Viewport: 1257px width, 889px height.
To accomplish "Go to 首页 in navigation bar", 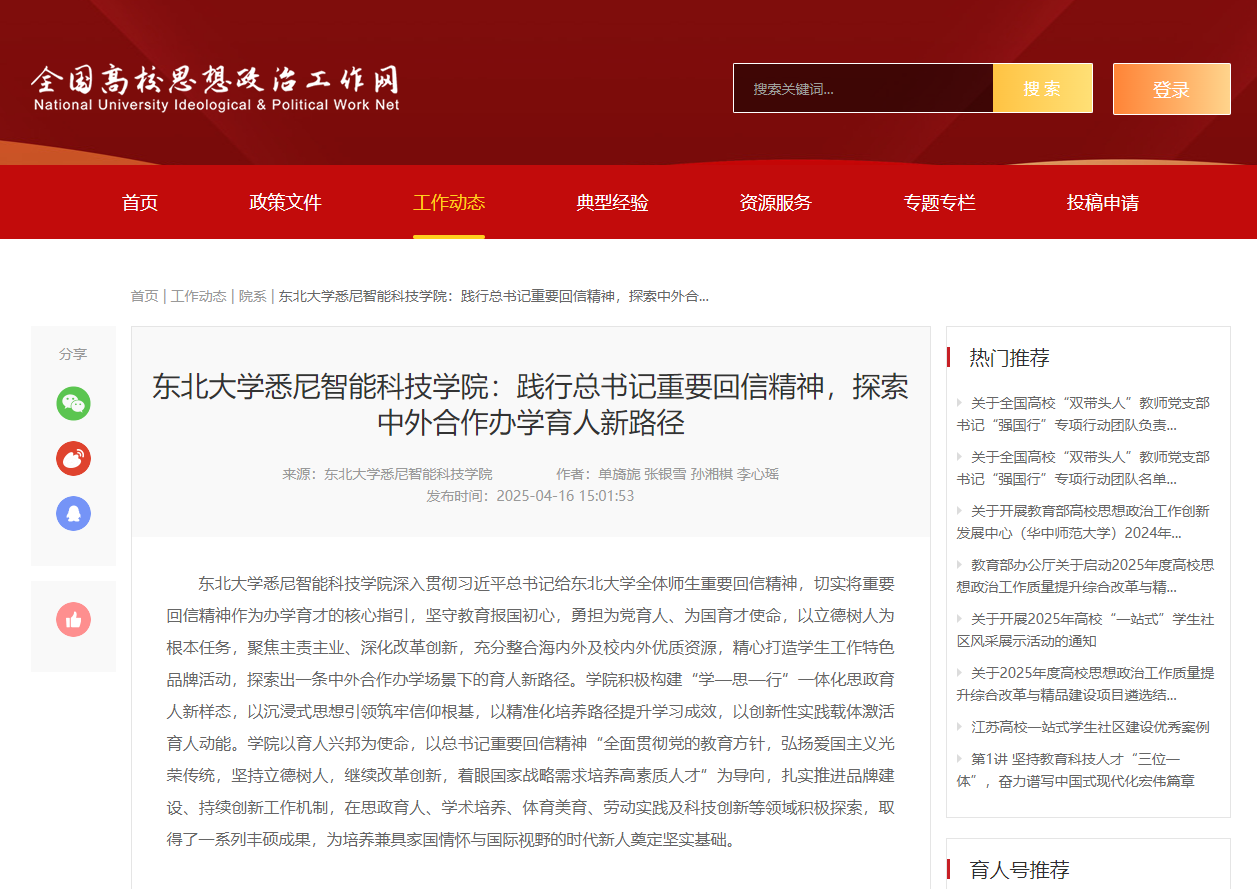I will (140, 203).
